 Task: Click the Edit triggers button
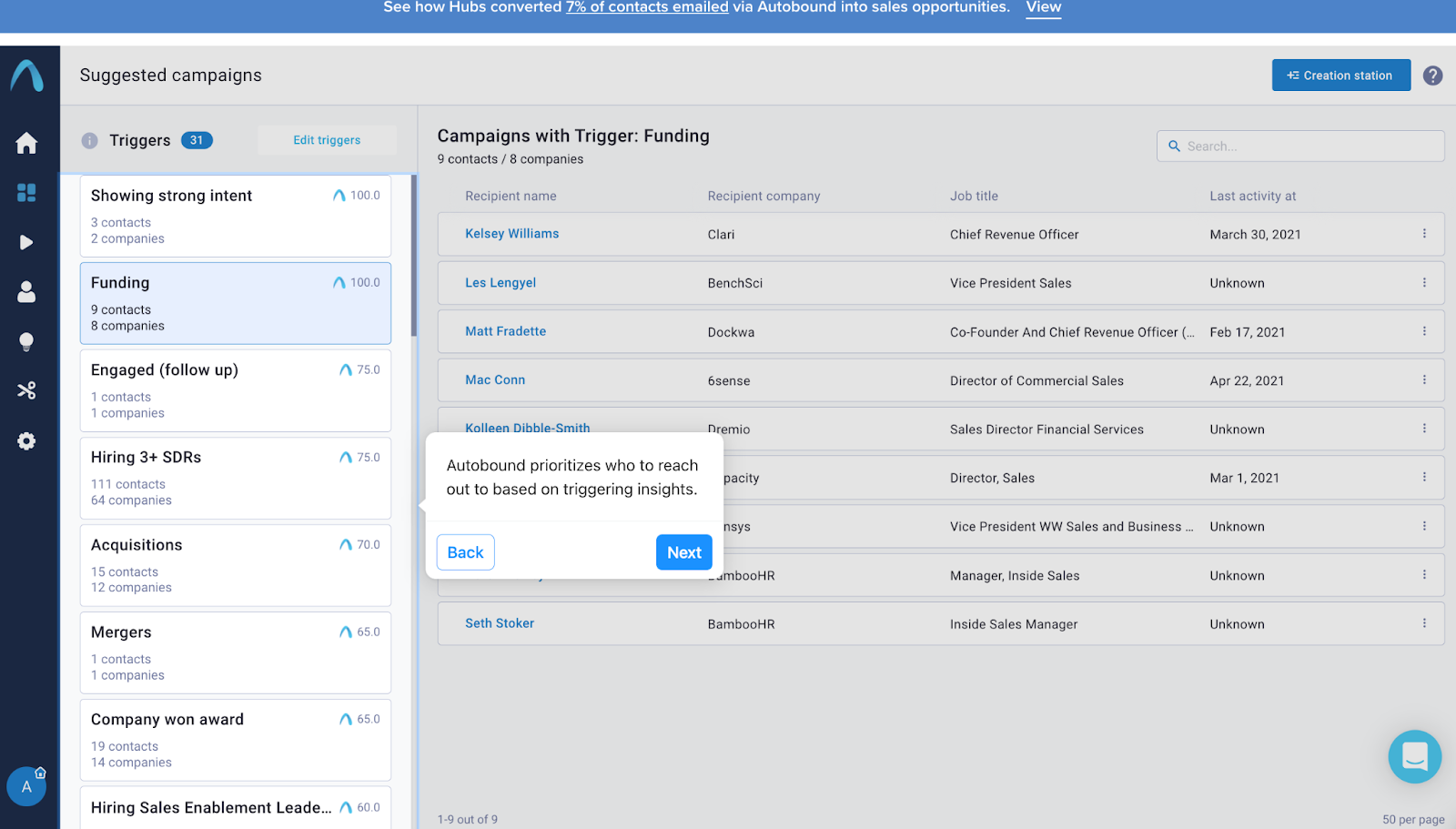pos(327,140)
